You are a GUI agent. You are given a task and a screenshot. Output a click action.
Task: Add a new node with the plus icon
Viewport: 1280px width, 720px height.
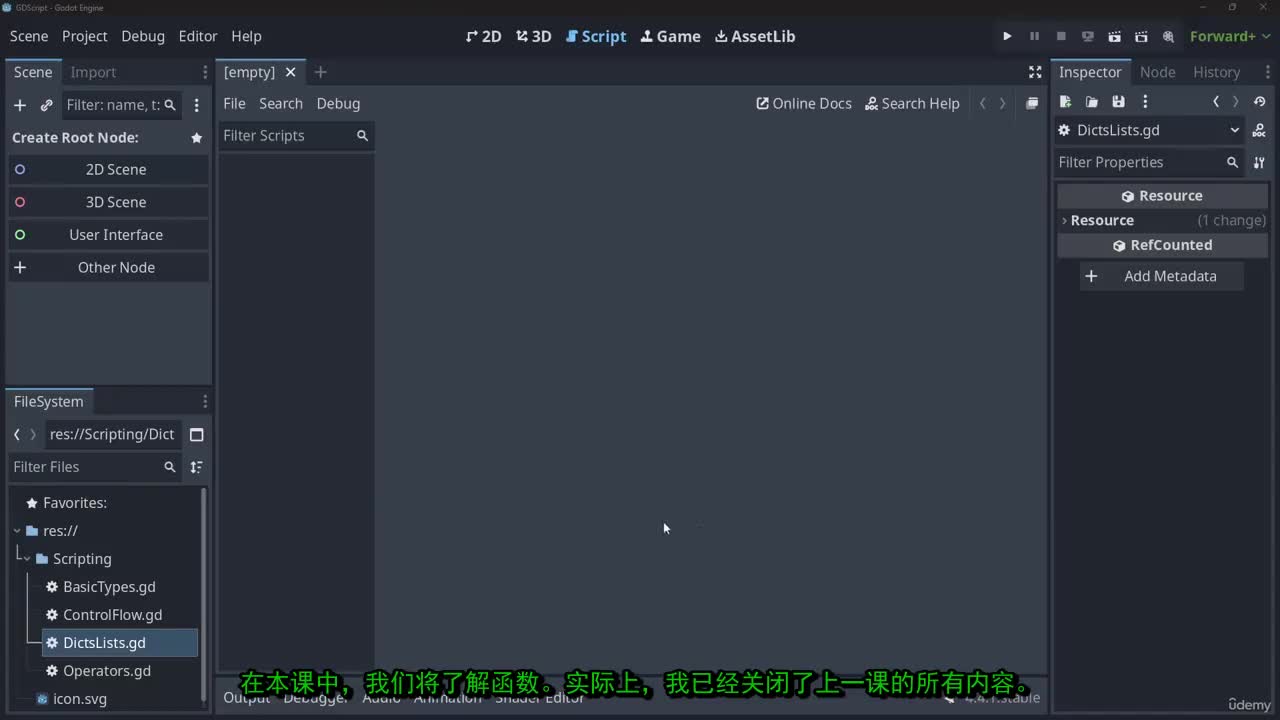coord(19,105)
